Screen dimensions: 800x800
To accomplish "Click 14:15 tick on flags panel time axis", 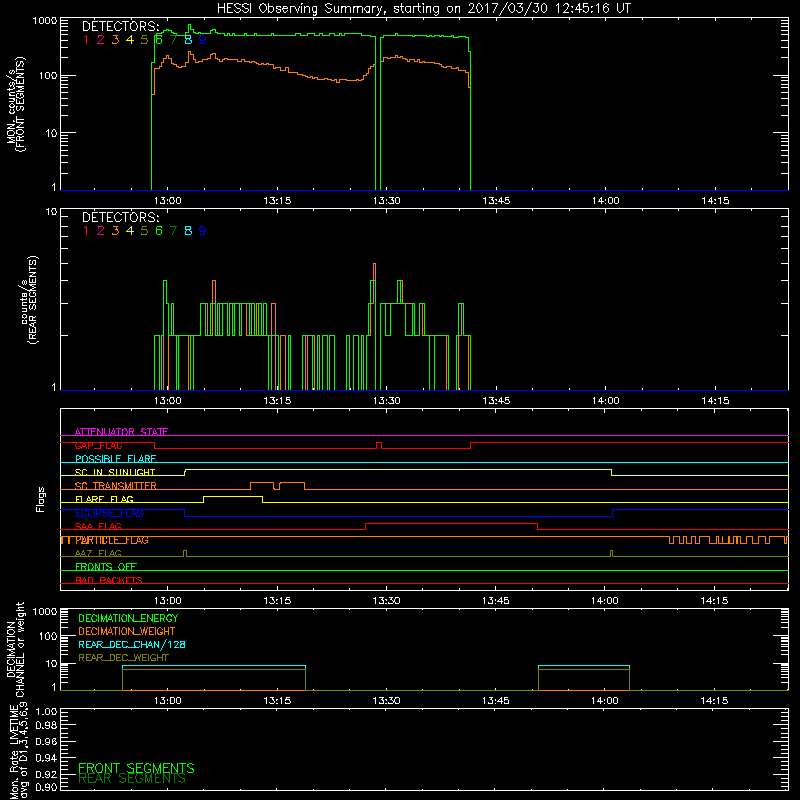I will pyautogui.click(x=714, y=601).
